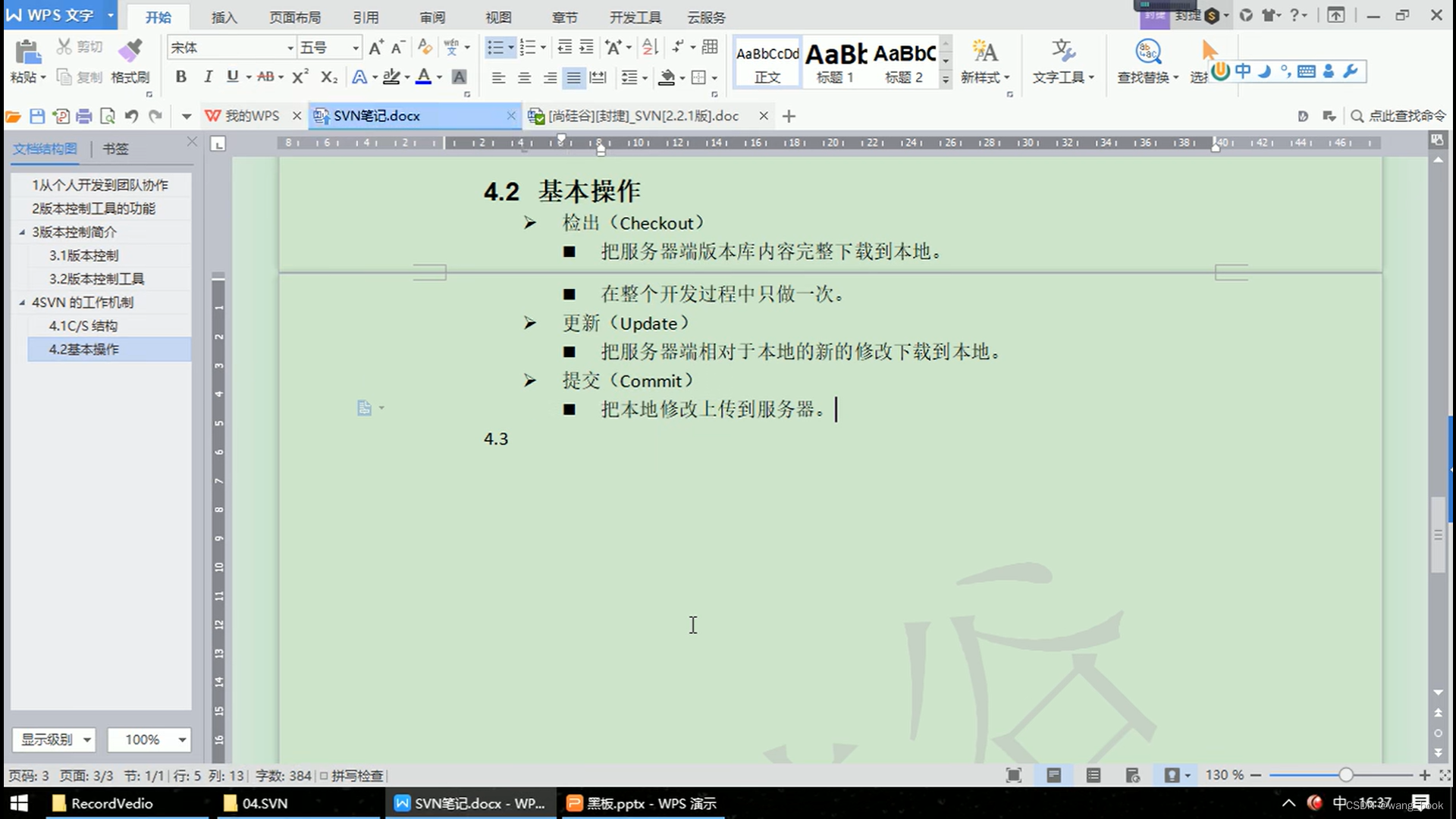Select the 标题 1 style in styles gallery

835,61
